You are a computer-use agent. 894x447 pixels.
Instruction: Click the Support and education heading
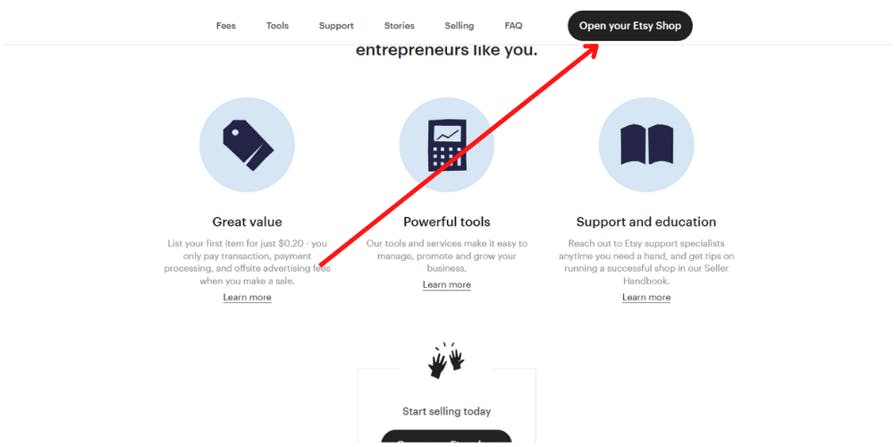click(646, 222)
